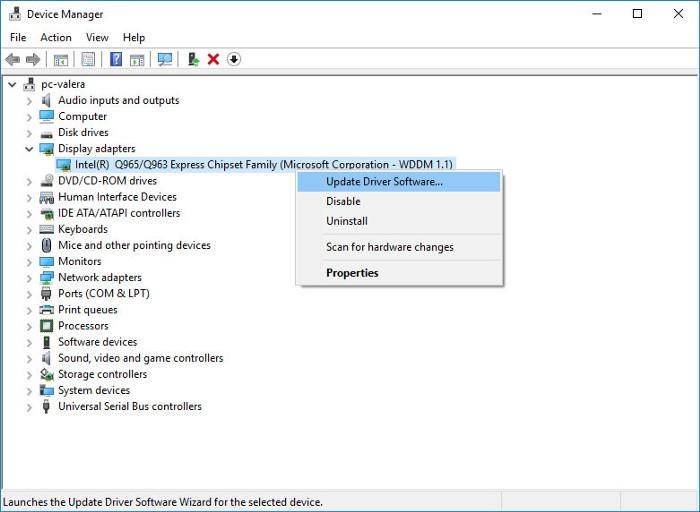
Task: Click the Storage controllers icon
Action: coord(47,374)
